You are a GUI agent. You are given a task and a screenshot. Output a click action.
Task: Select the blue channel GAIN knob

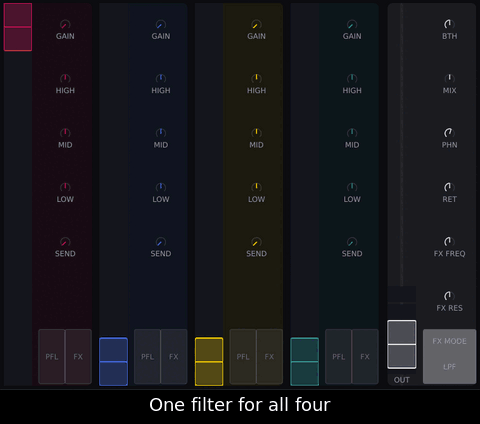(161, 24)
